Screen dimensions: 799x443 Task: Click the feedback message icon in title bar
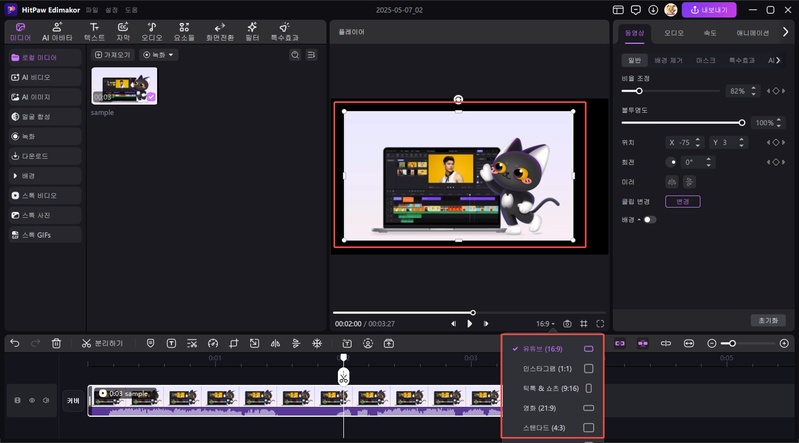click(x=635, y=10)
